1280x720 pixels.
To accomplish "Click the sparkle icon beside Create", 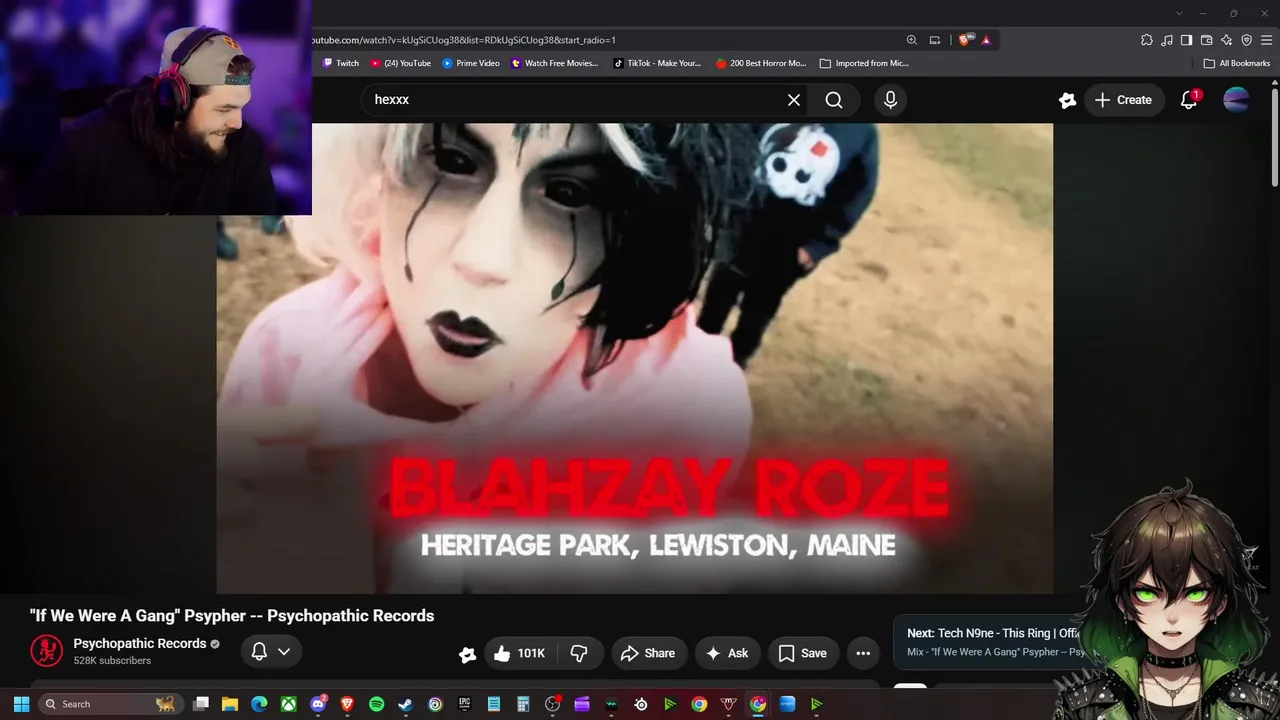I will [1067, 100].
